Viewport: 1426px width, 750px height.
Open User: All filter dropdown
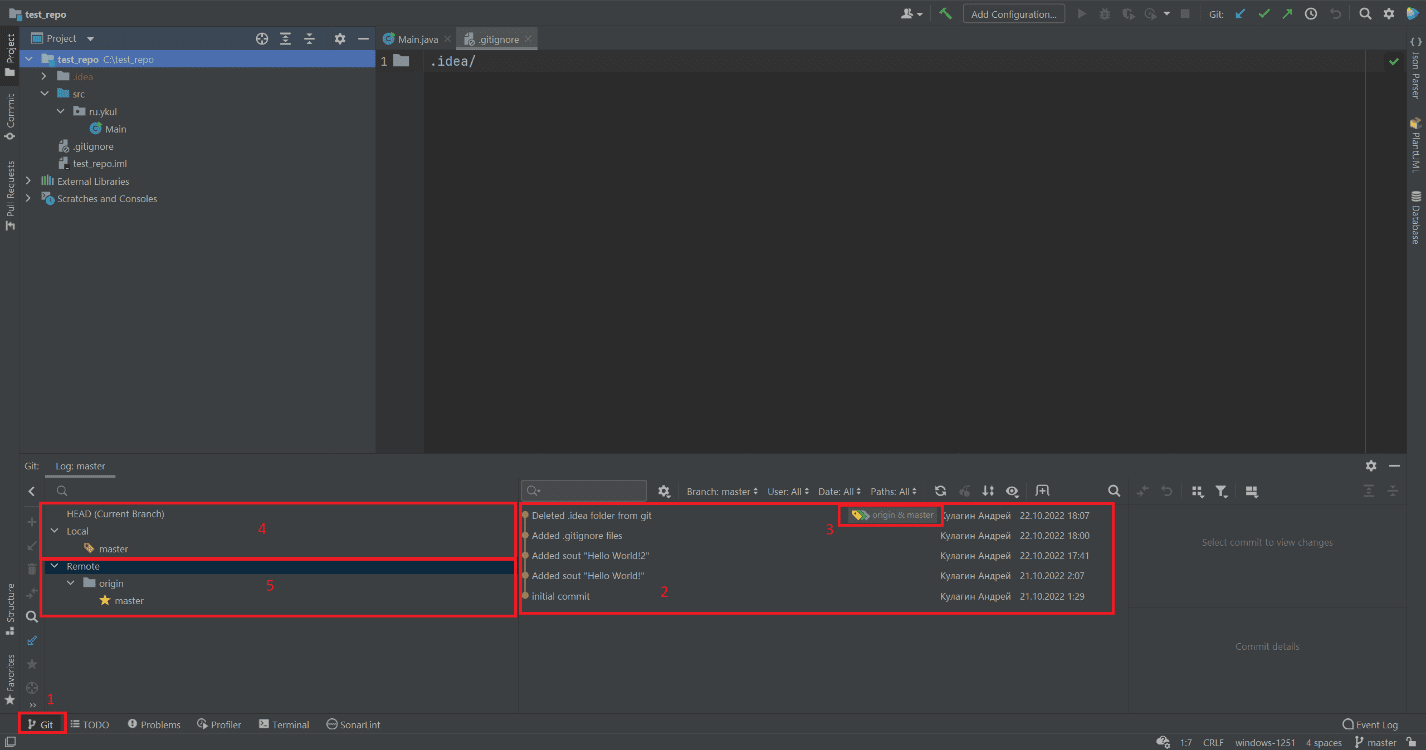coord(788,492)
